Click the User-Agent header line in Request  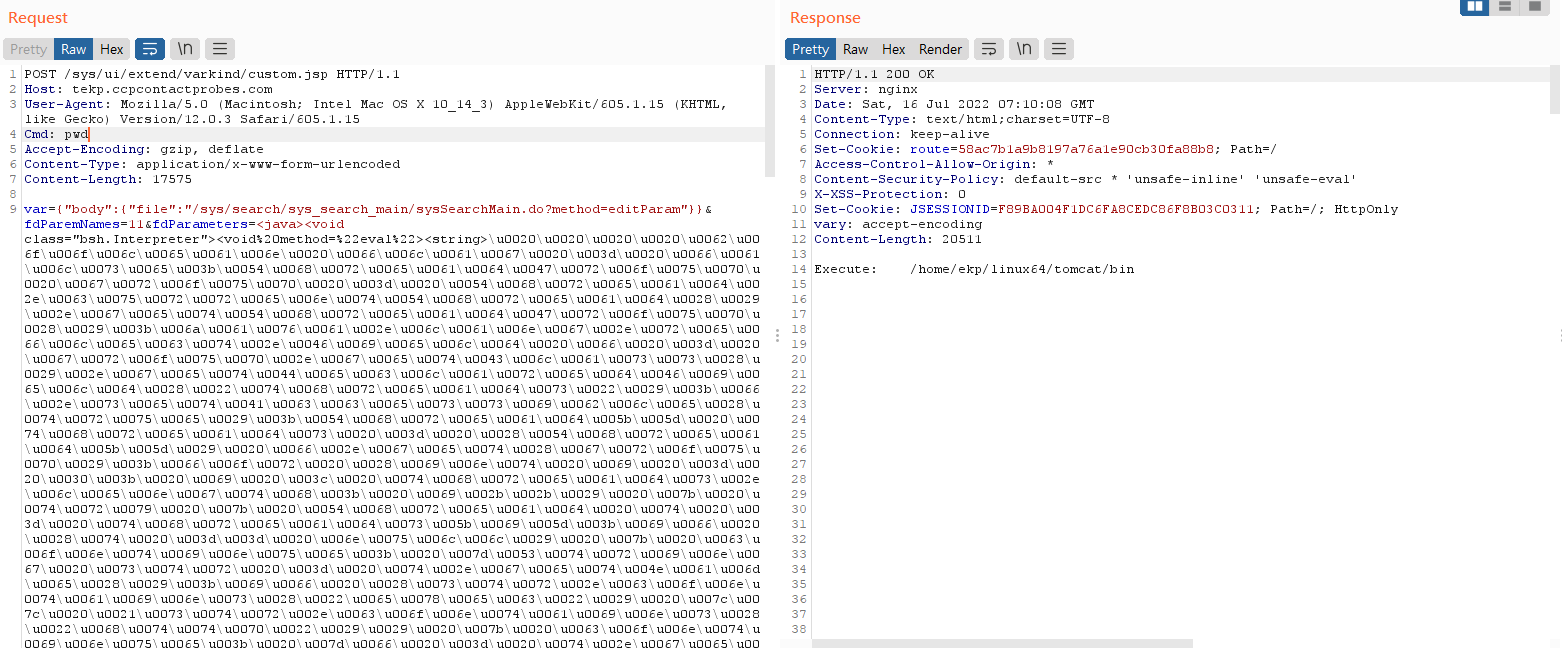pos(375,111)
